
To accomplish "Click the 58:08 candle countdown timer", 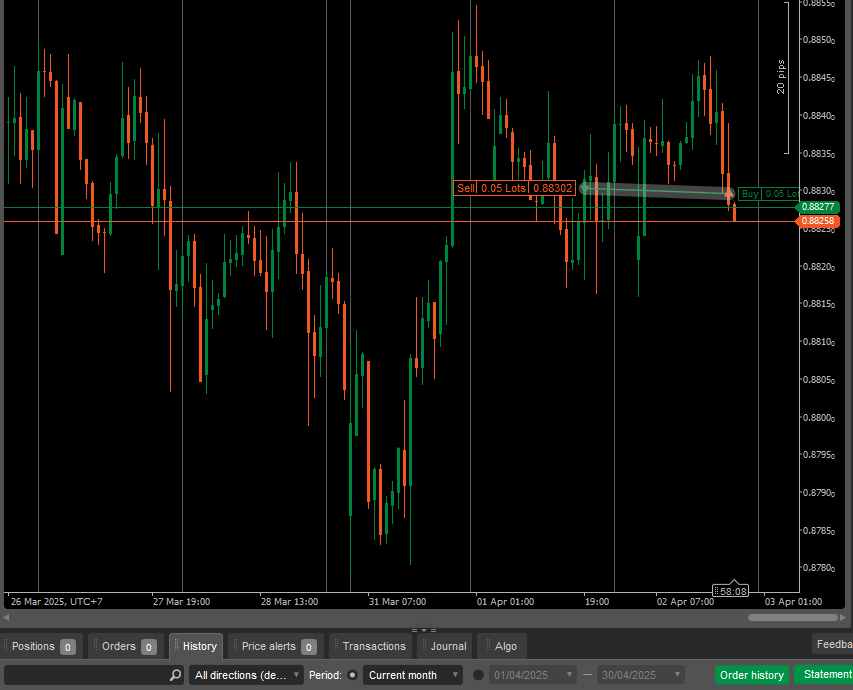I will pyautogui.click(x=730, y=592).
